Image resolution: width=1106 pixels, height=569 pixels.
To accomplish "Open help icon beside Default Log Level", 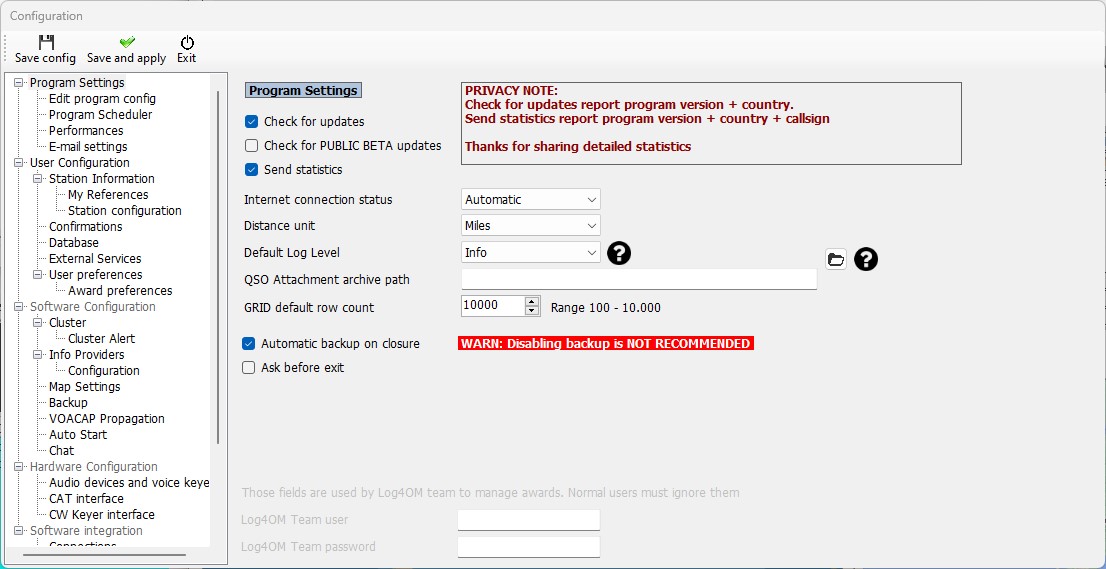I will (619, 252).
